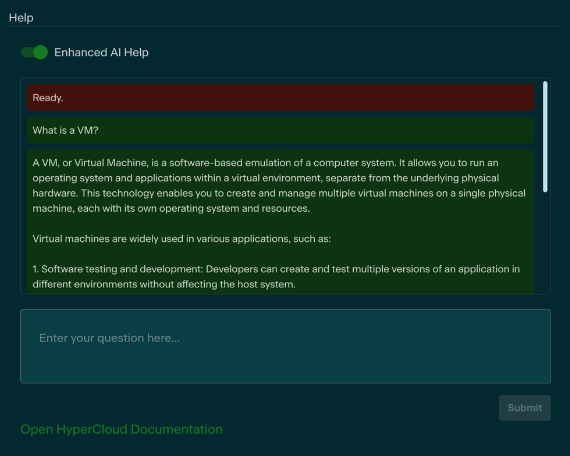Click the scrollbar track below the thumb
570x456 pixels.
point(545,242)
